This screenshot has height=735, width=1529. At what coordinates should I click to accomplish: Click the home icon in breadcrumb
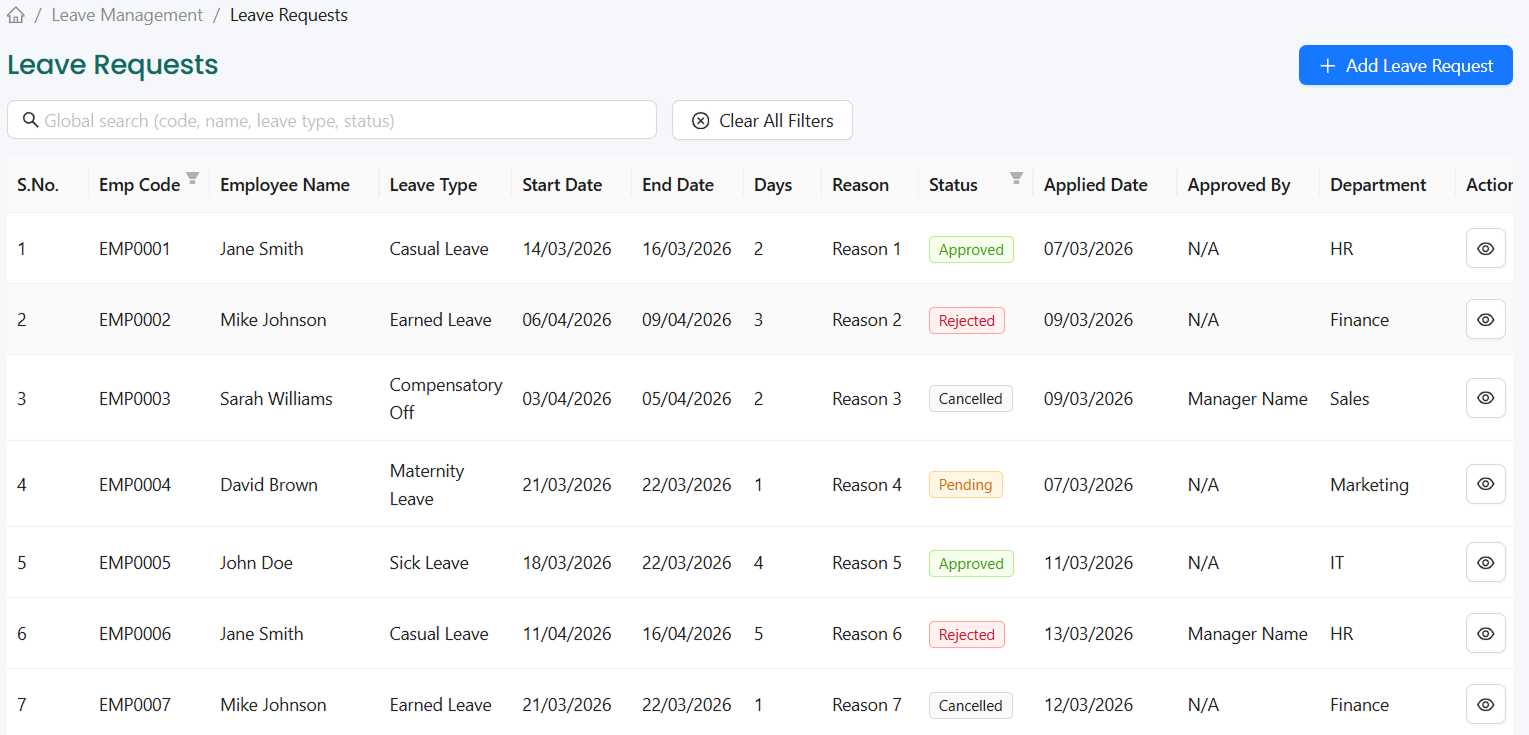pyautogui.click(x=16, y=15)
